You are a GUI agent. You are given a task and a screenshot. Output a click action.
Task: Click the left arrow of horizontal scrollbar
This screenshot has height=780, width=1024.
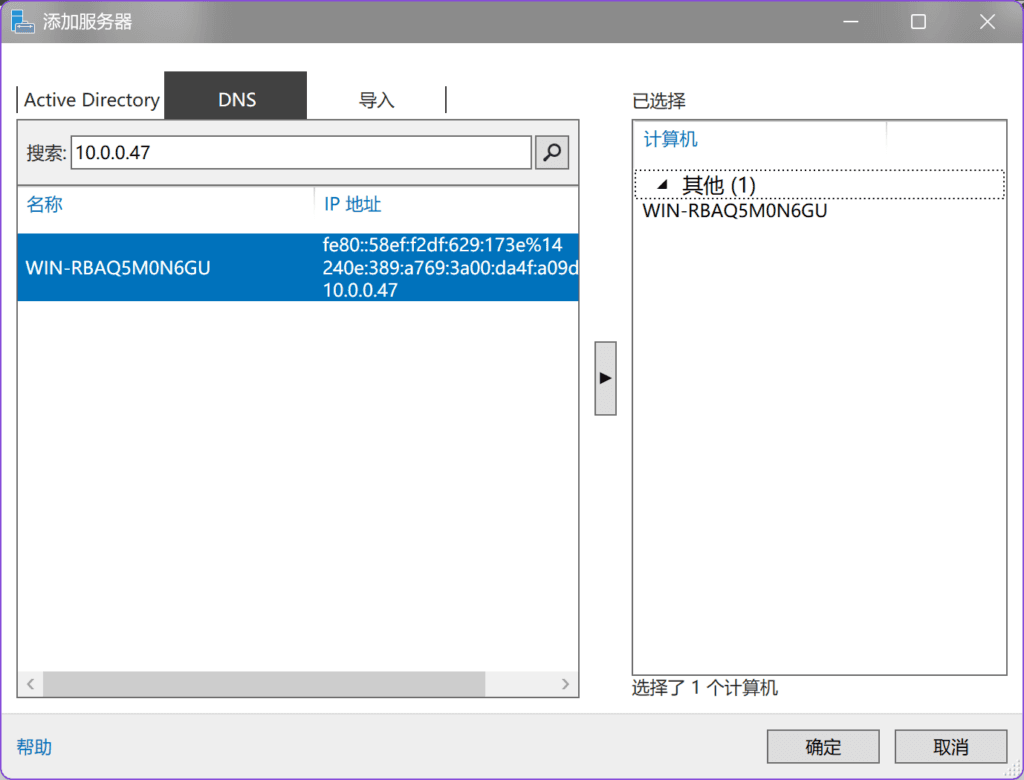coord(30,684)
